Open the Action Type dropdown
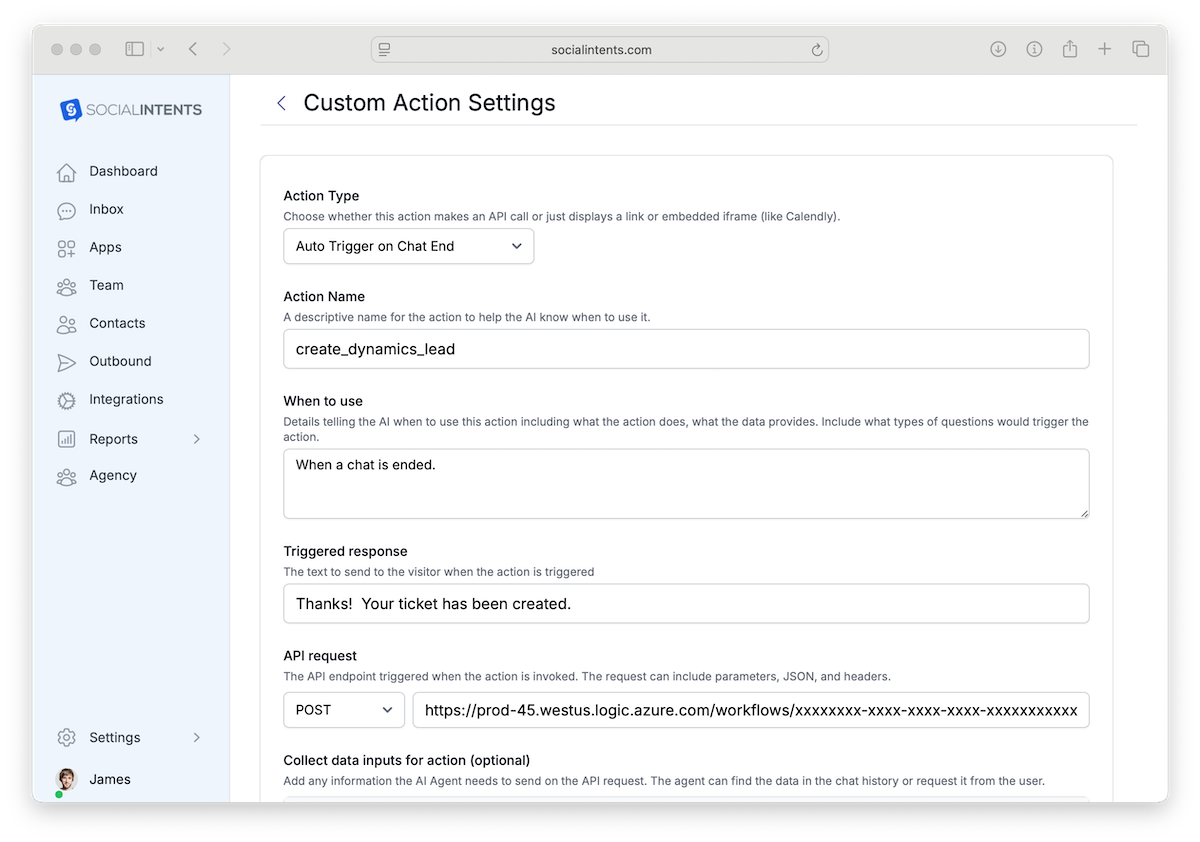 tap(408, 245)
